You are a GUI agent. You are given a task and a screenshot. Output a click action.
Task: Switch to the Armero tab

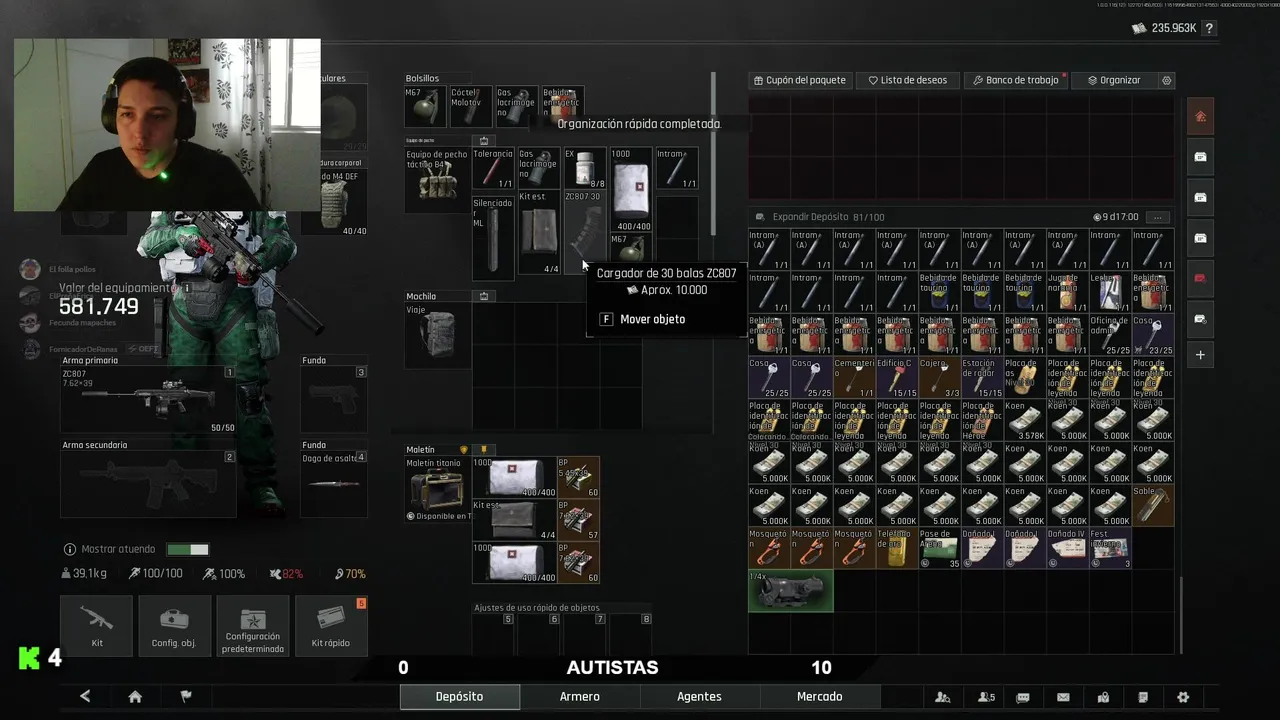(x=580, y=697)
